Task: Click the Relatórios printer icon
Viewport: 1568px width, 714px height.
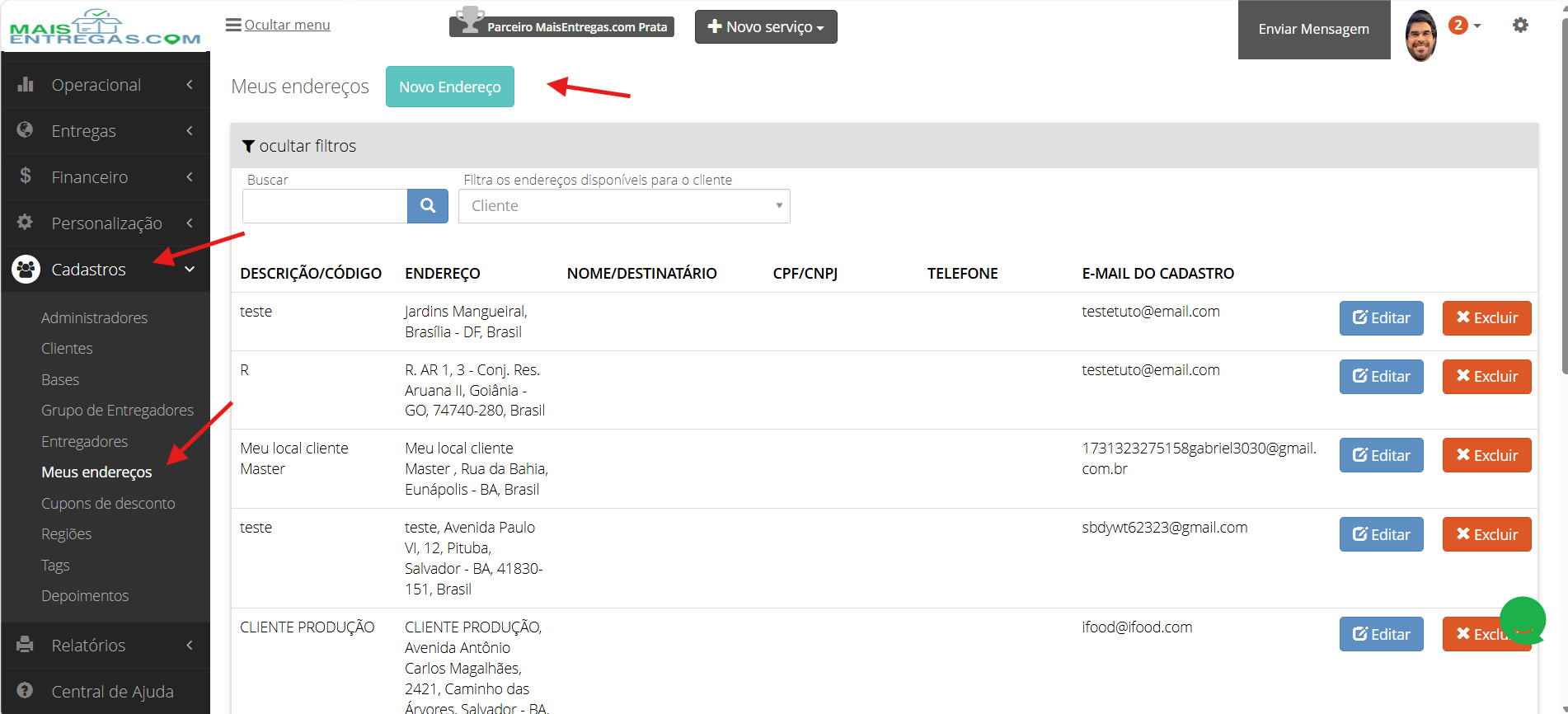Action: coord(26,645)
